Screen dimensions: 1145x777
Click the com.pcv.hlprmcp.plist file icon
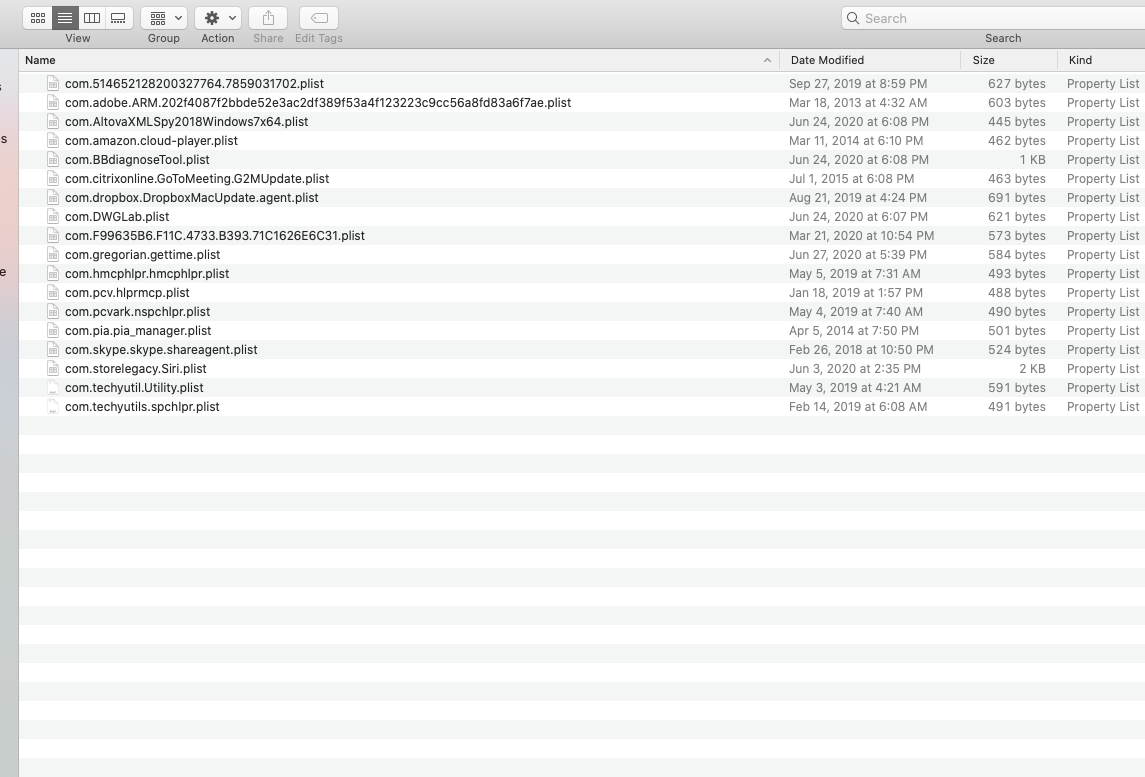[53, 292]
